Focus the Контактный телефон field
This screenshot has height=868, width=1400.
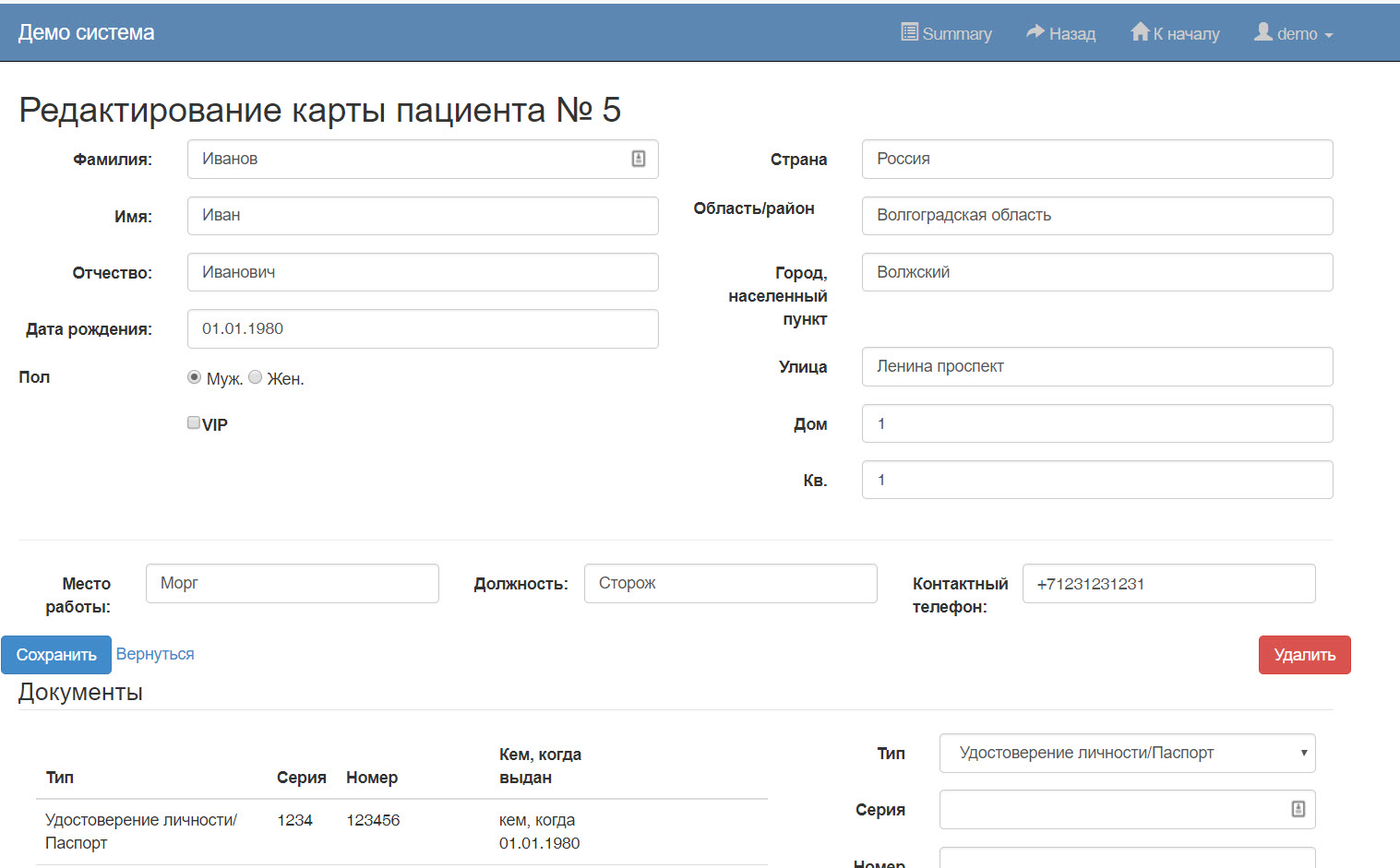pyautogui.click(x=1167, y=584)
